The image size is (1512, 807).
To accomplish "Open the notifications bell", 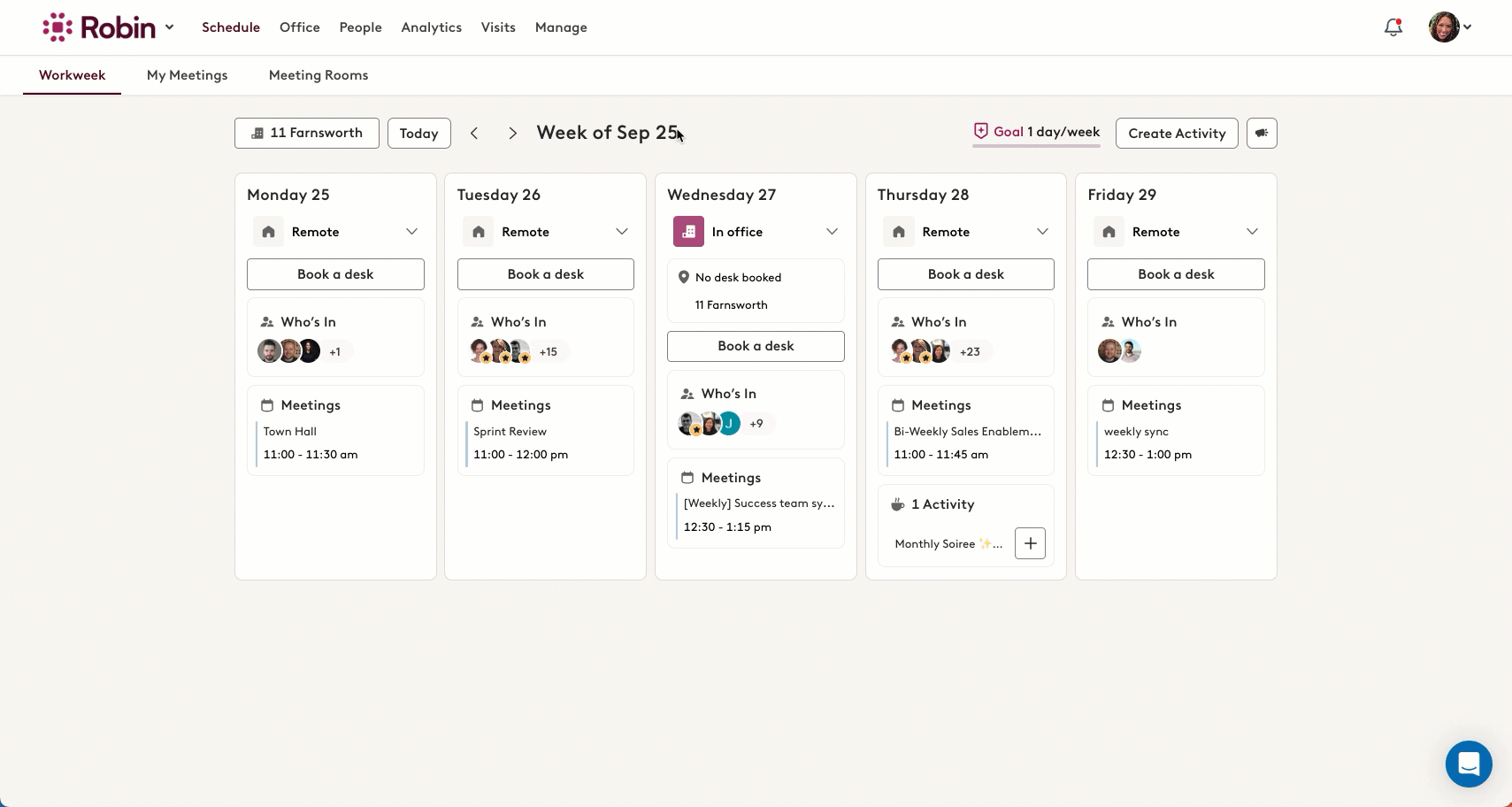I will (x=1393, y=27).
